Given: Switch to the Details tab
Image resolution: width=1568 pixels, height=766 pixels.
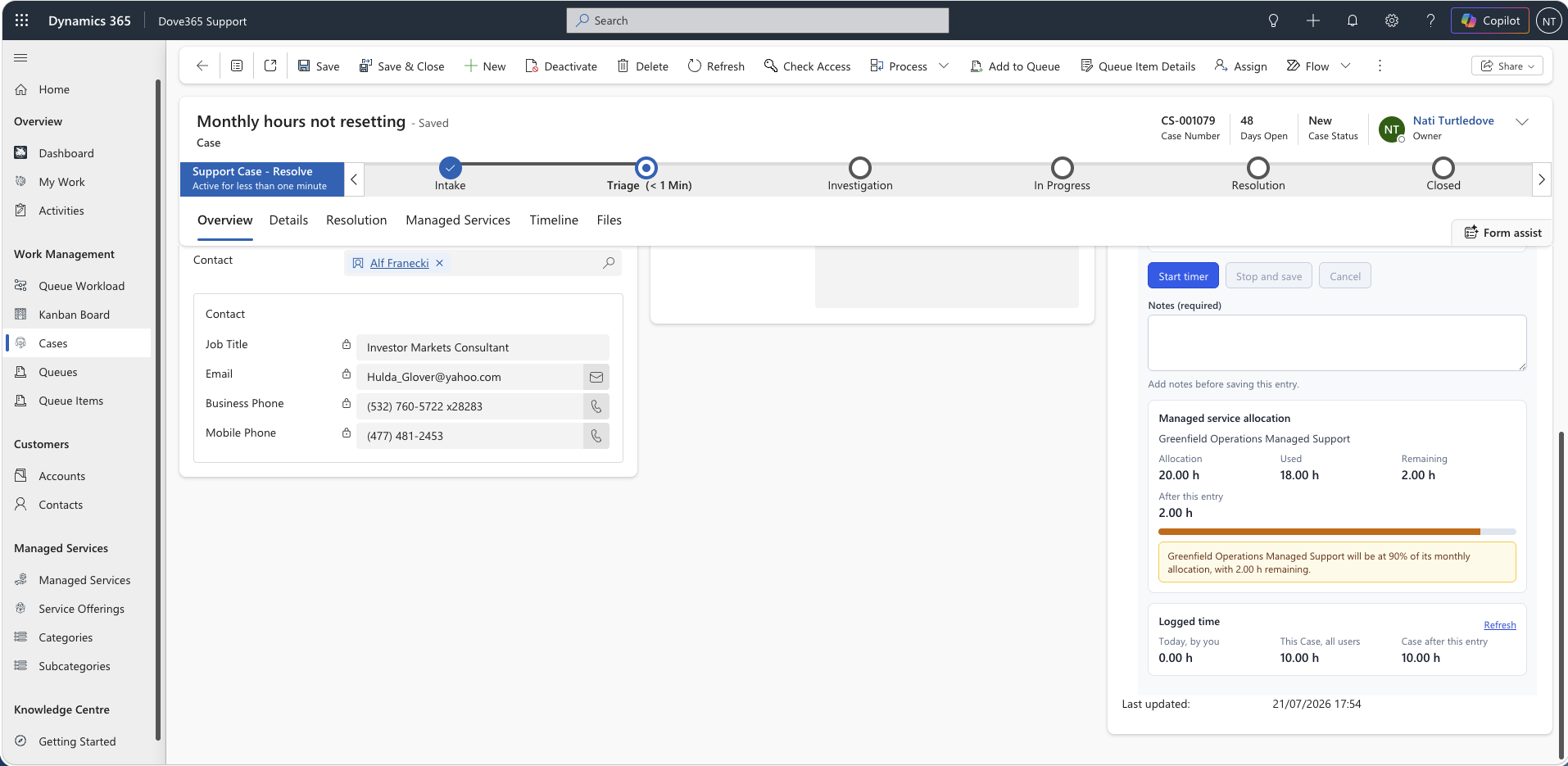Looking at the screenshot, I should 288,220.
